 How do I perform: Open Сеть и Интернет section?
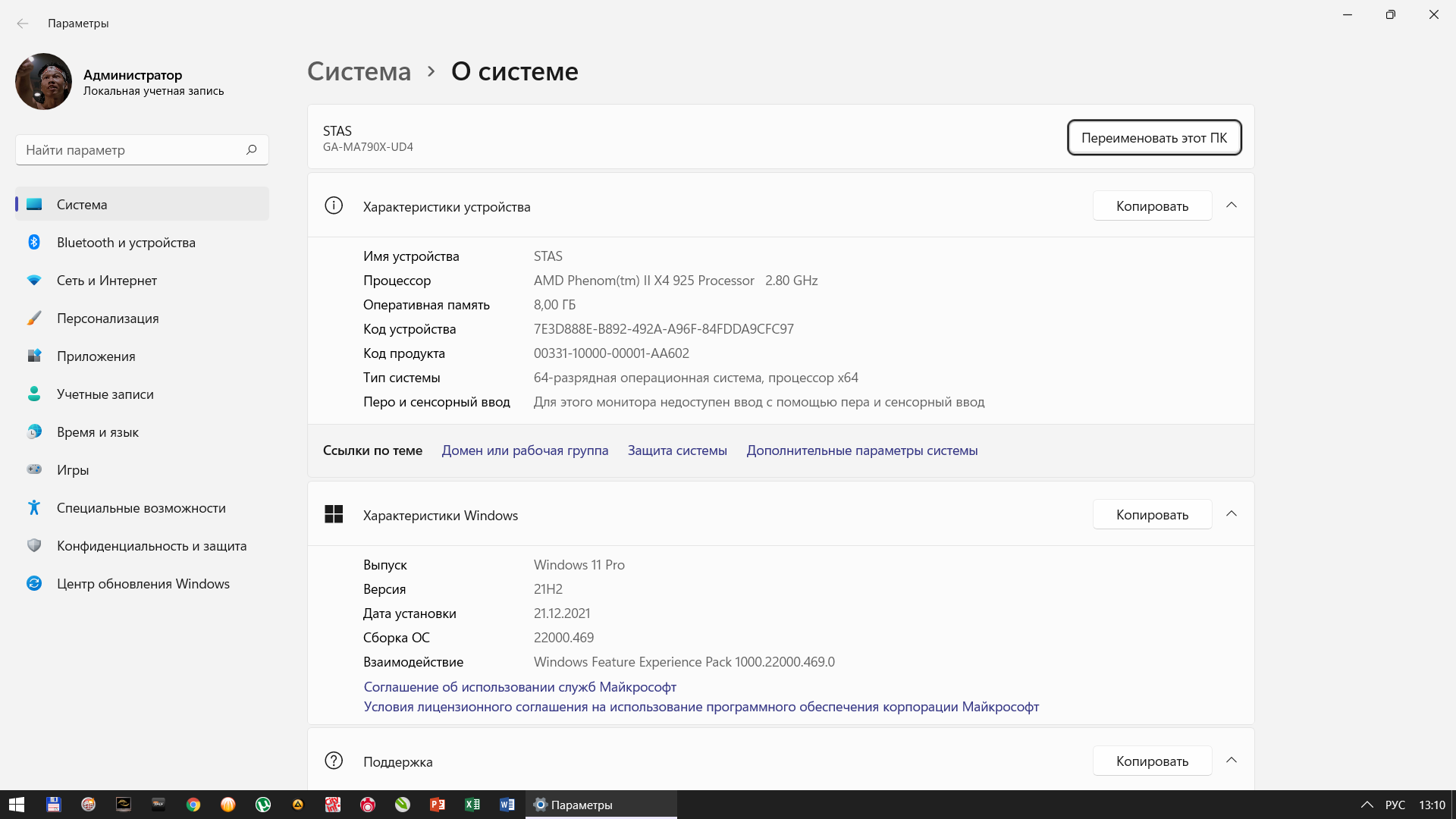(x=106, y=281)
